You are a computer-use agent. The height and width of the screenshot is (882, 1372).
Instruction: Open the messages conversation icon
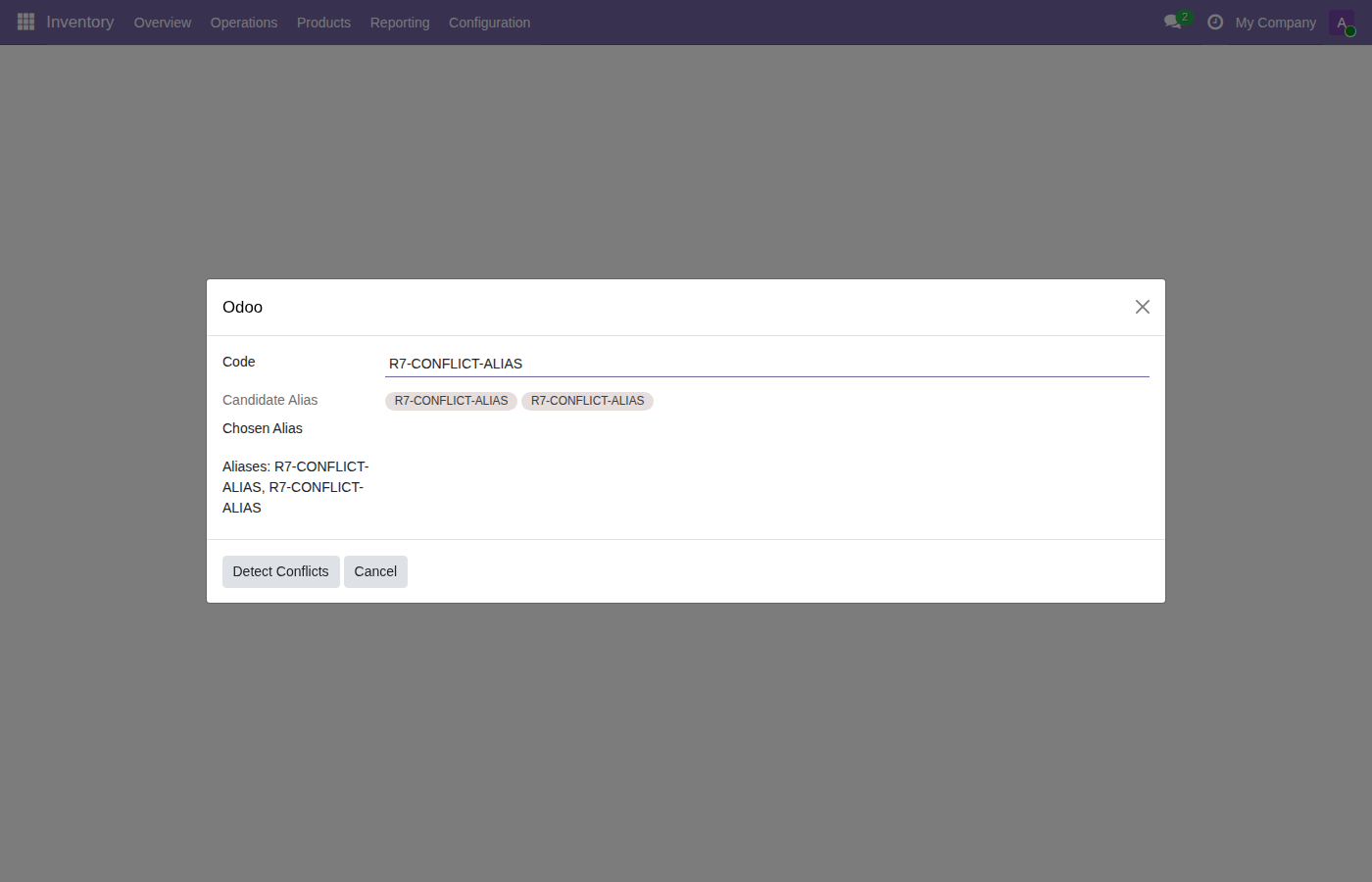point(1174,22)
